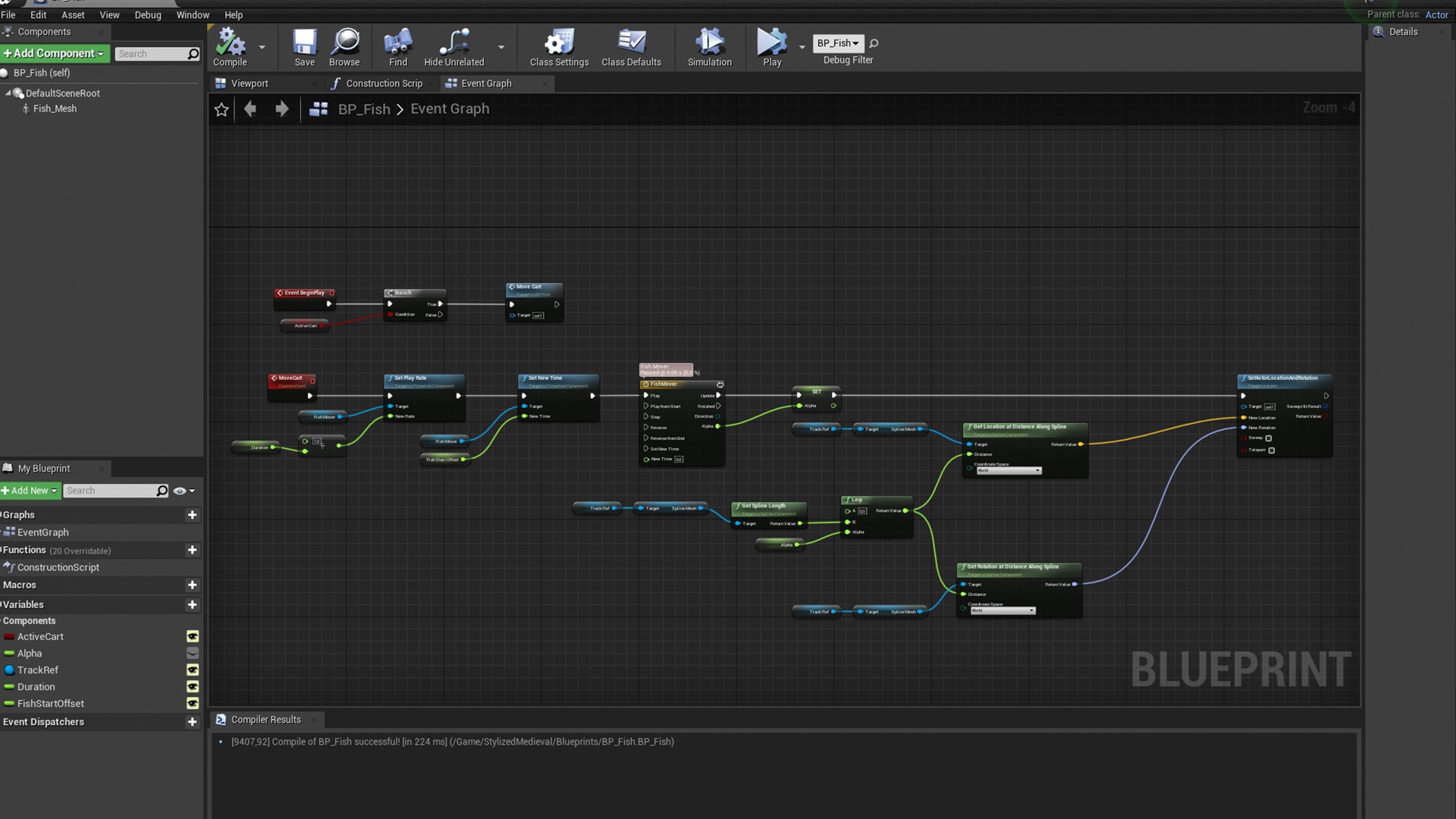Click Add New button in My Blueprint
This screenshot has height=819, width=1456.
[30, 491]
